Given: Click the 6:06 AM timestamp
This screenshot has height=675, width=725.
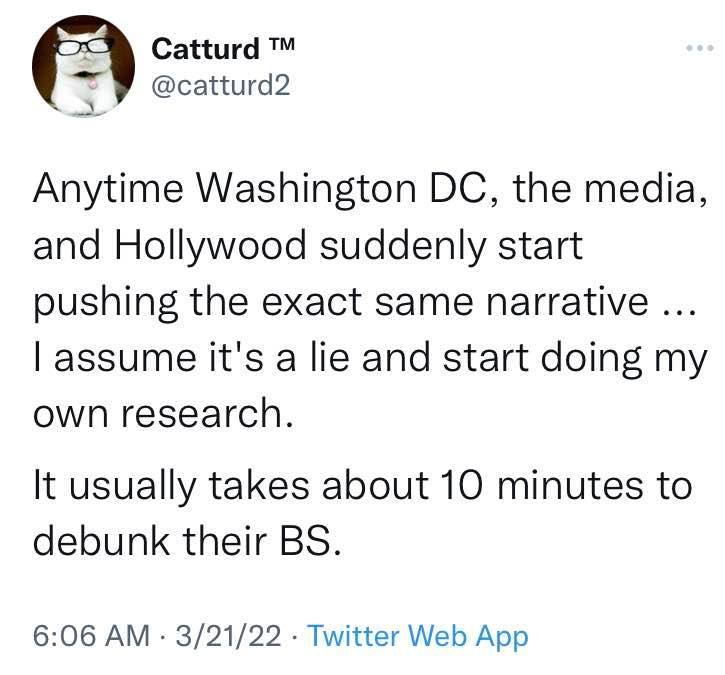Looking at the screenshot, I should (x=84, y=635).
